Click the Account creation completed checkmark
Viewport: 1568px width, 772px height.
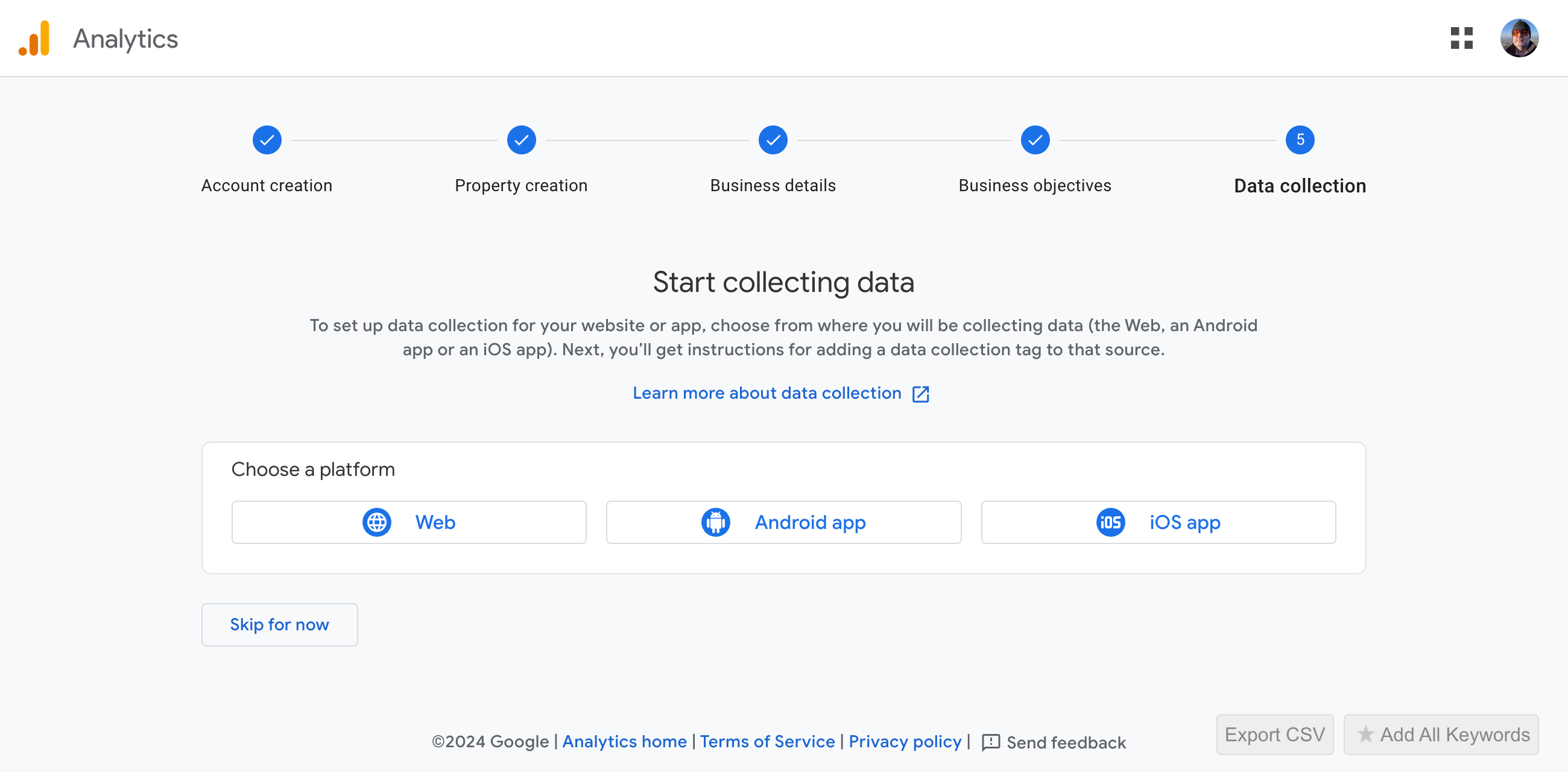[x=267, y=139]
